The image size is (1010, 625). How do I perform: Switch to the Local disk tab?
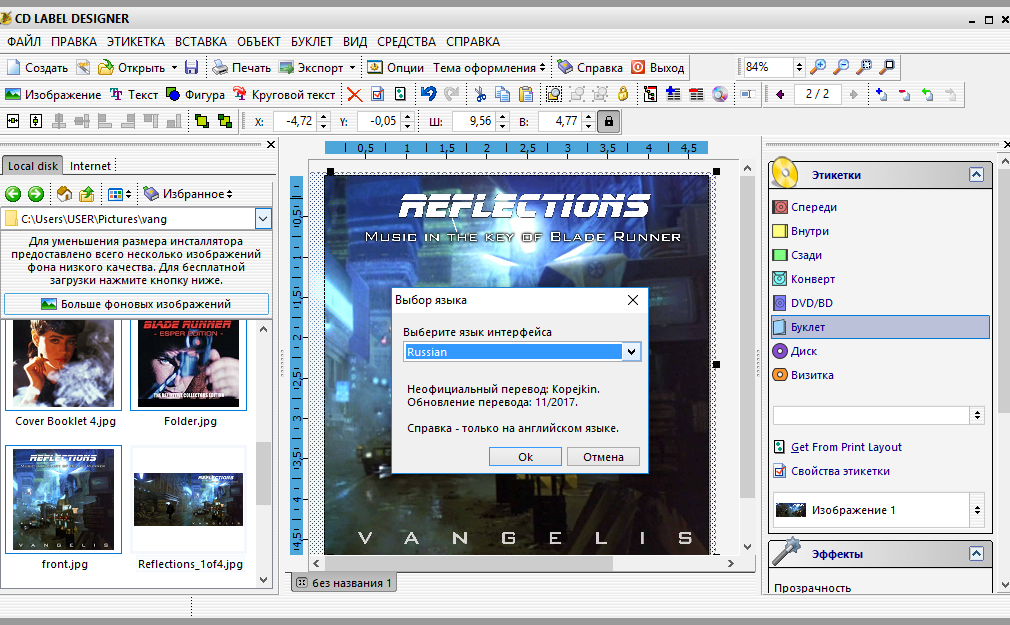(32, 166)
